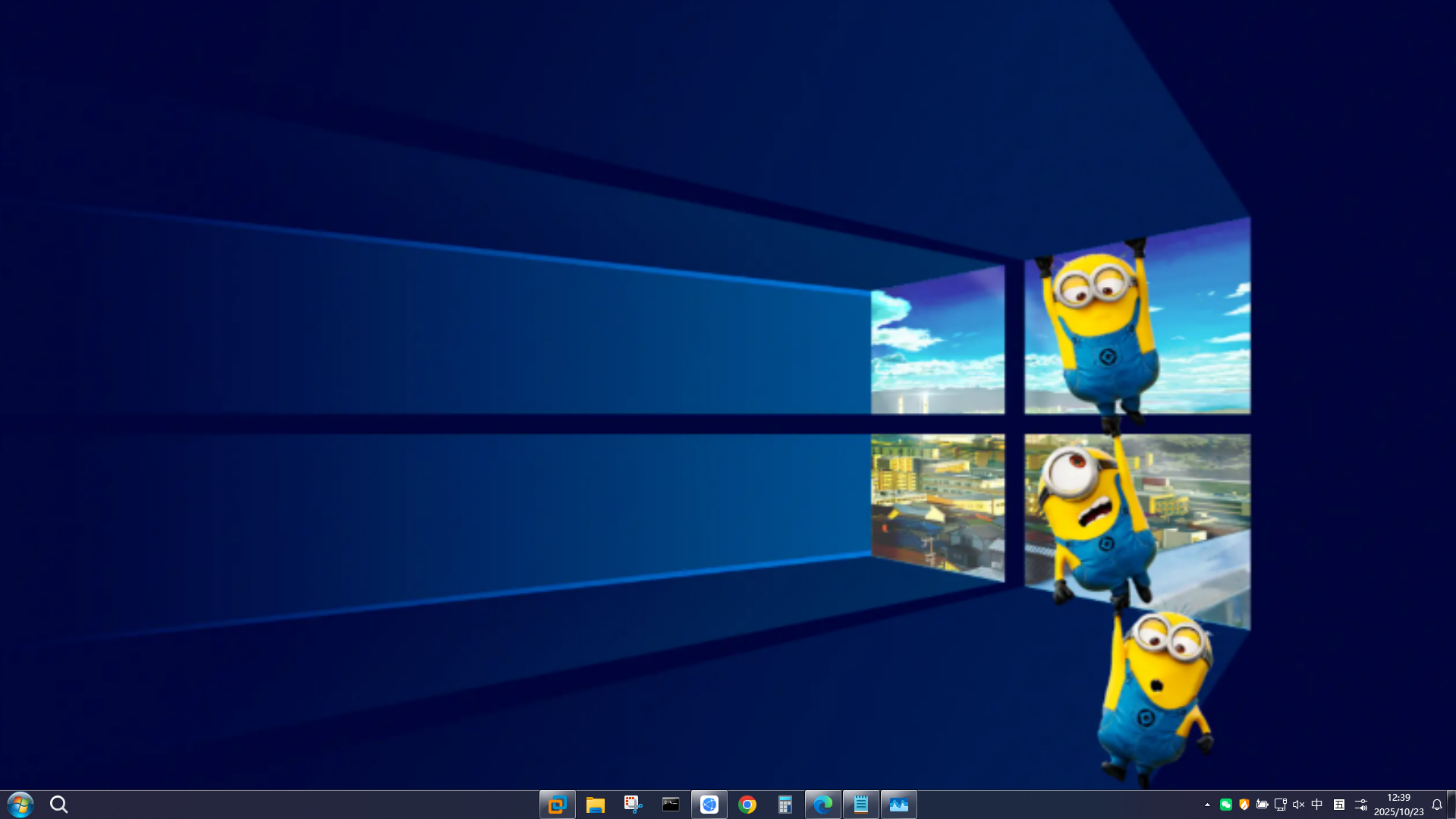
Task: Toggle the 中 Chinese input mode indicator
Action: click(1317, 805)
